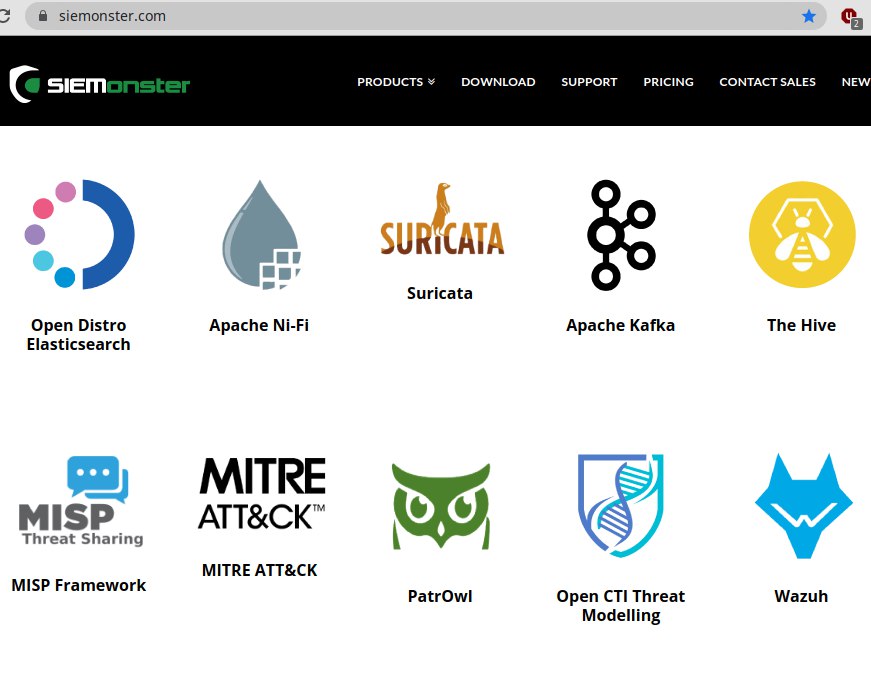Open the DOWNLOAD menu item
This screenshot has width=871, height=677.
tap(498, 82)
